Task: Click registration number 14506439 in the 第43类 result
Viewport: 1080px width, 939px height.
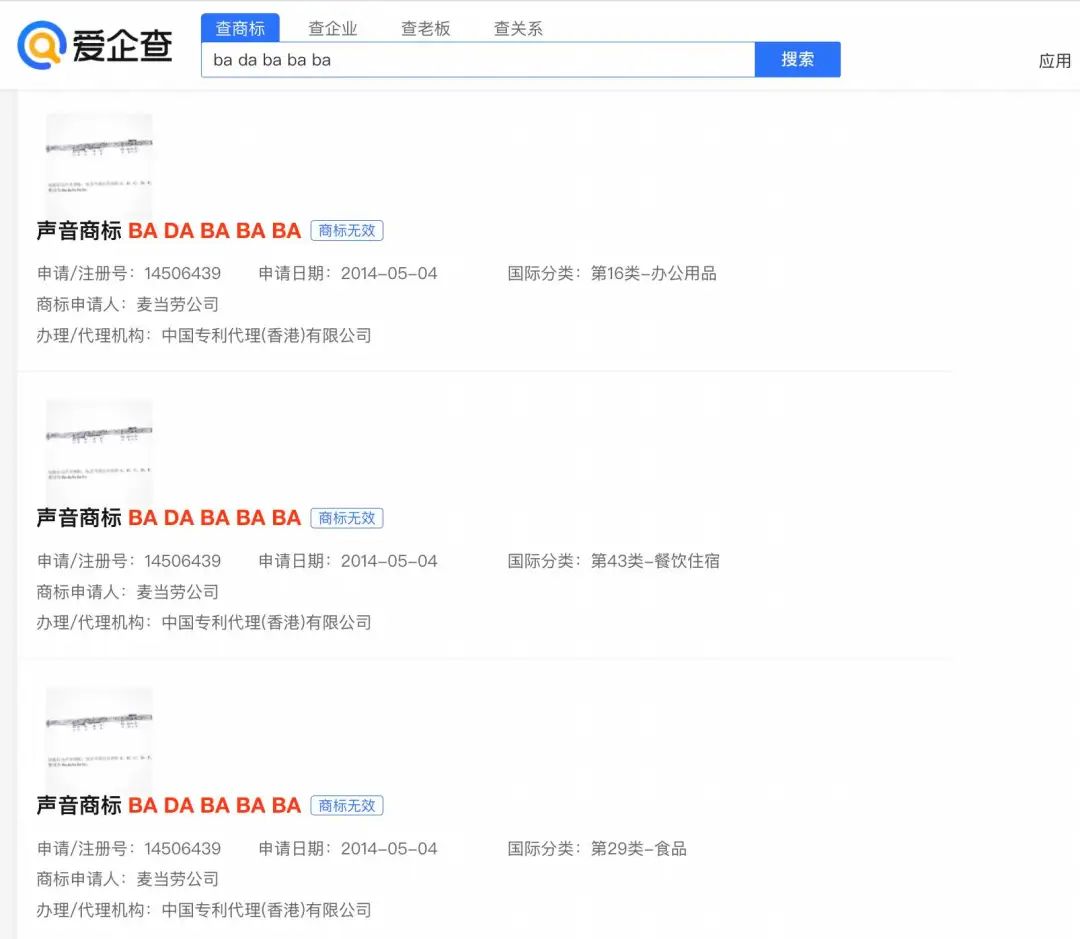Action: point(183,560)
